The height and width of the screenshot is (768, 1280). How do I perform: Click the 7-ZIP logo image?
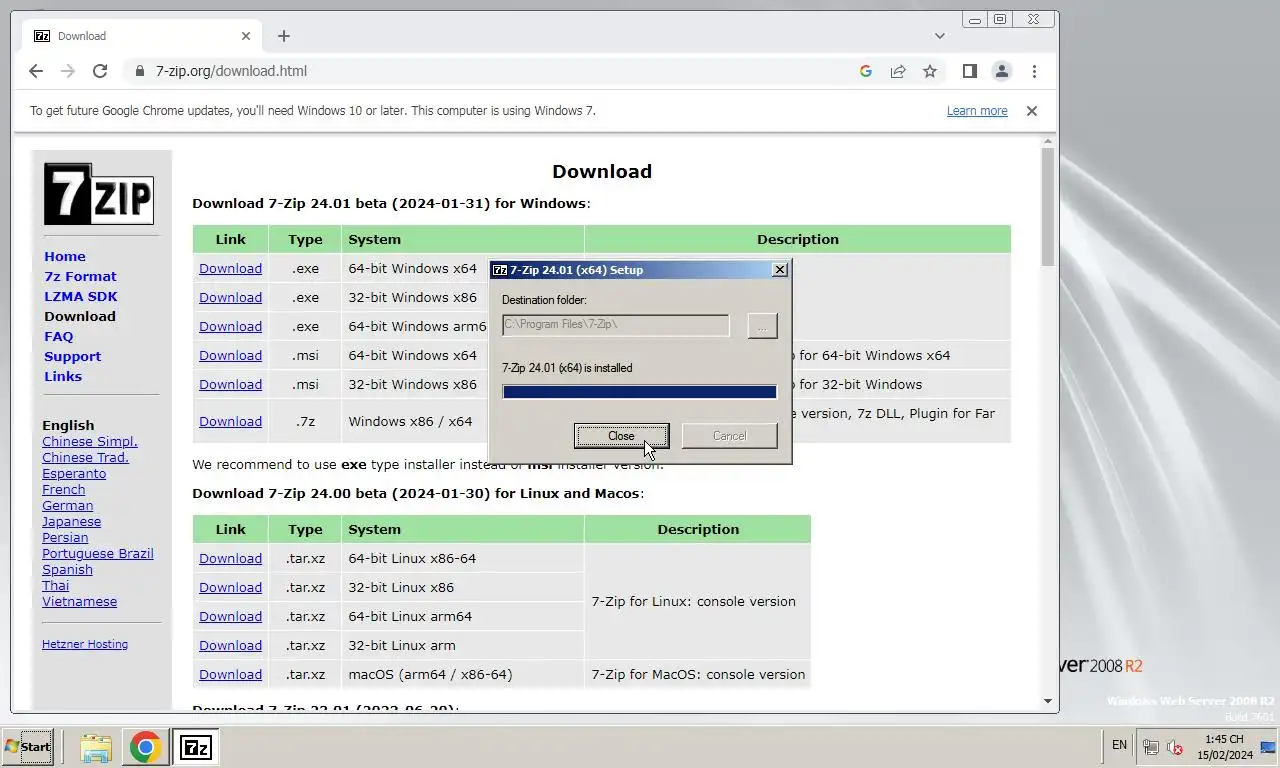pyautogui.click(x=98, y=194)
